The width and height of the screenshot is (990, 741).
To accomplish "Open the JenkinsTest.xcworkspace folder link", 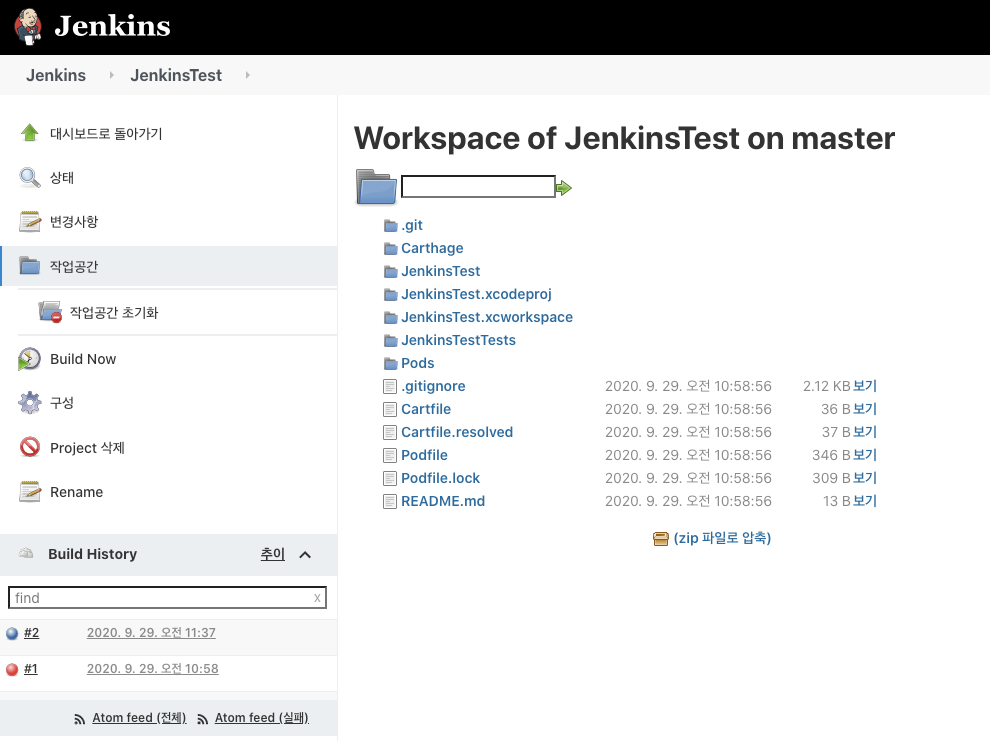I will click(487, 317).
